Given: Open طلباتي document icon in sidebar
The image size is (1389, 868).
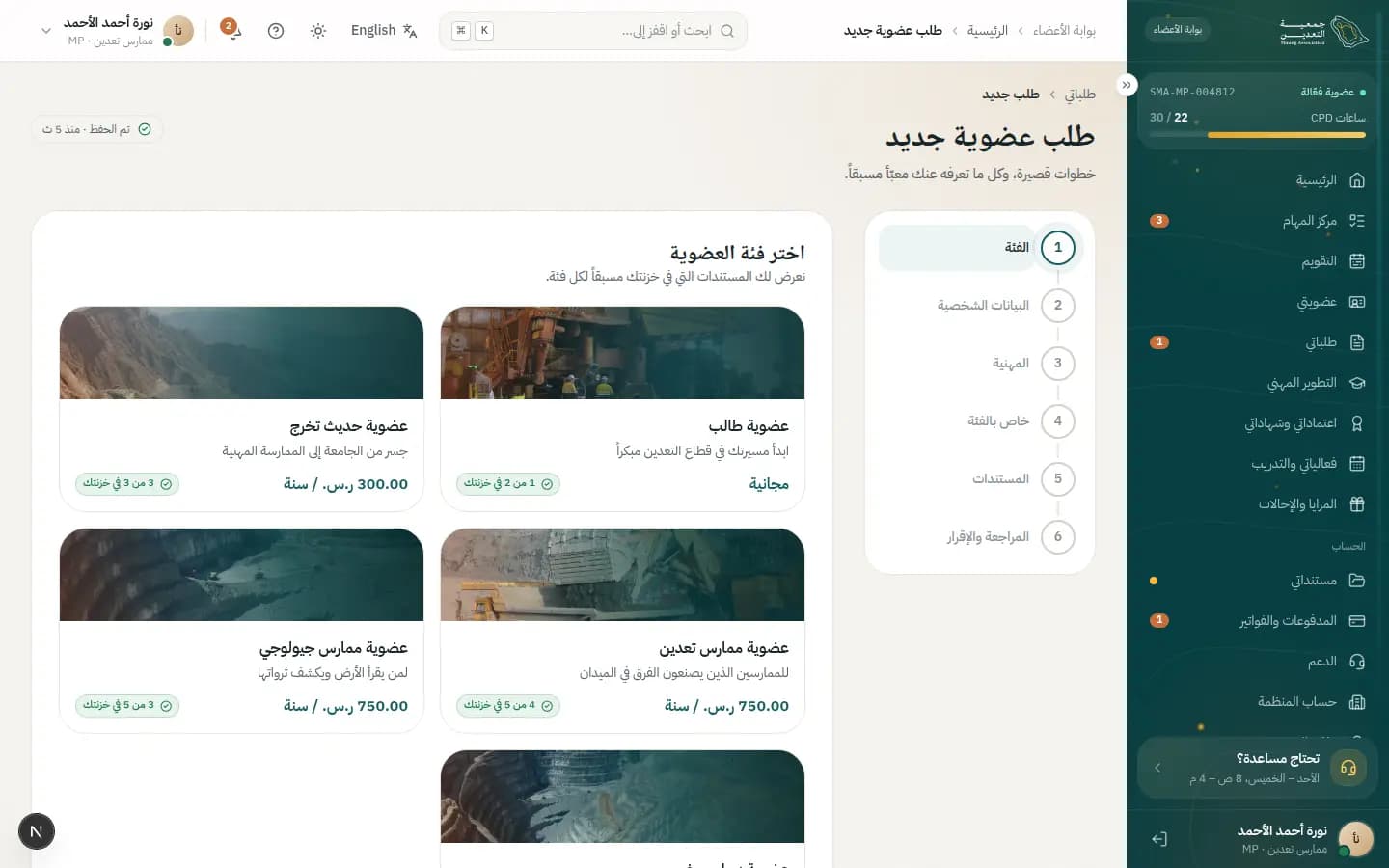Looking at the screenshot, I should pyautogui.click(x=1357, y=342).
